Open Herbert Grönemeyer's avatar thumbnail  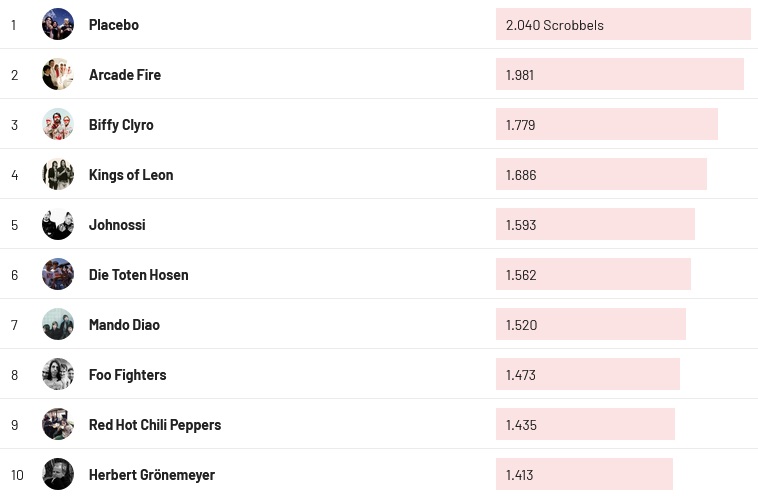[x=58, y=474]
